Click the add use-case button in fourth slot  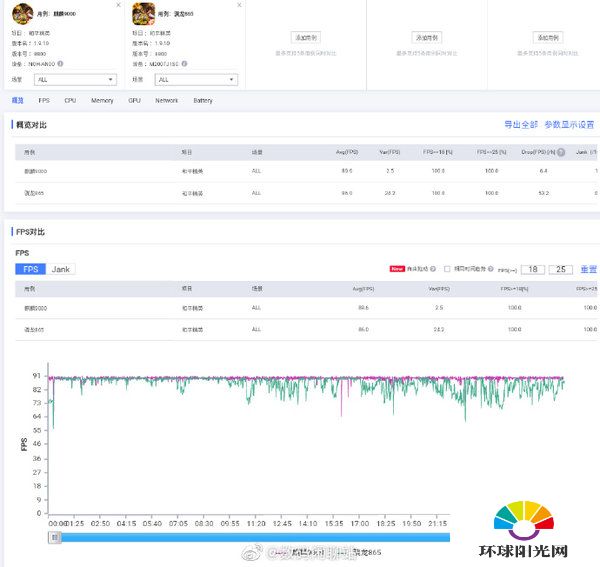pos(427,37)
